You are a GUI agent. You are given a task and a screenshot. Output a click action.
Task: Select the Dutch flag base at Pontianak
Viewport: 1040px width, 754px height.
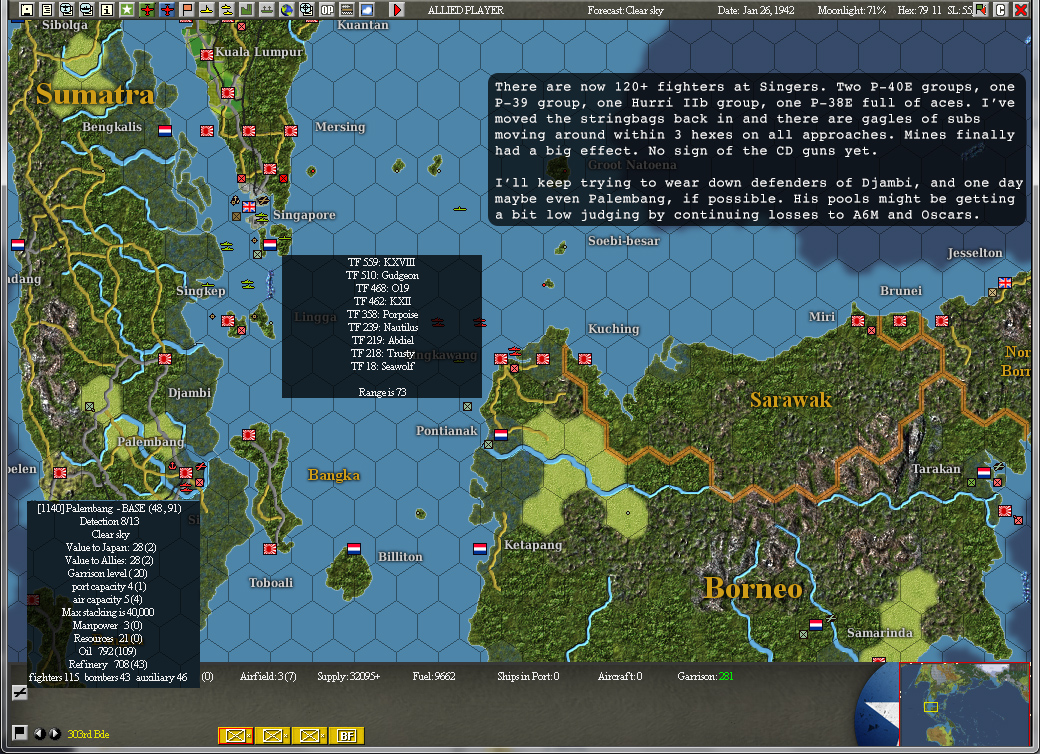(501, 434)
